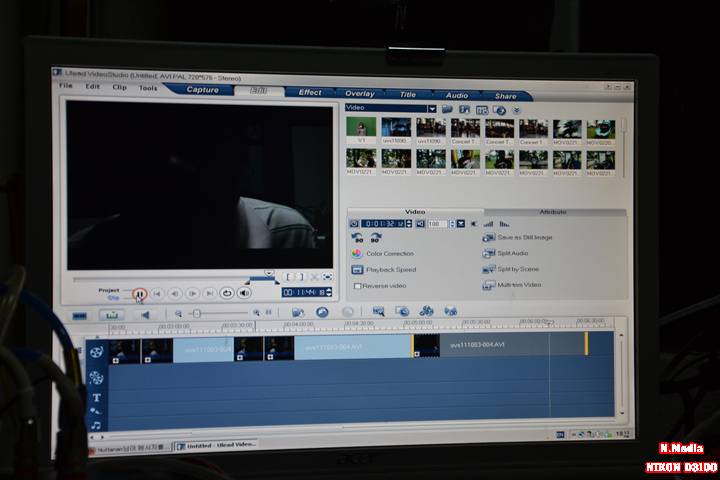The width and height of the screenshot is (720, 480).
Task: Open the Batch Convert toolbar icon
Action: click(x=402, y=312)
